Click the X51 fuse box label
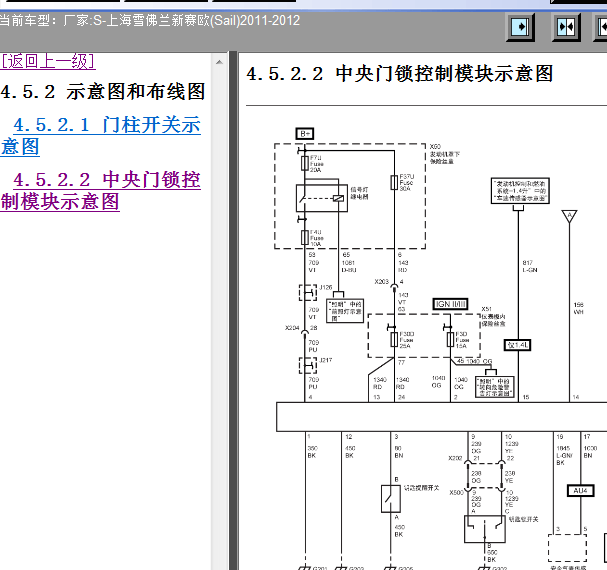The width and height of the screenshot is (607, 570). [493, 316]
